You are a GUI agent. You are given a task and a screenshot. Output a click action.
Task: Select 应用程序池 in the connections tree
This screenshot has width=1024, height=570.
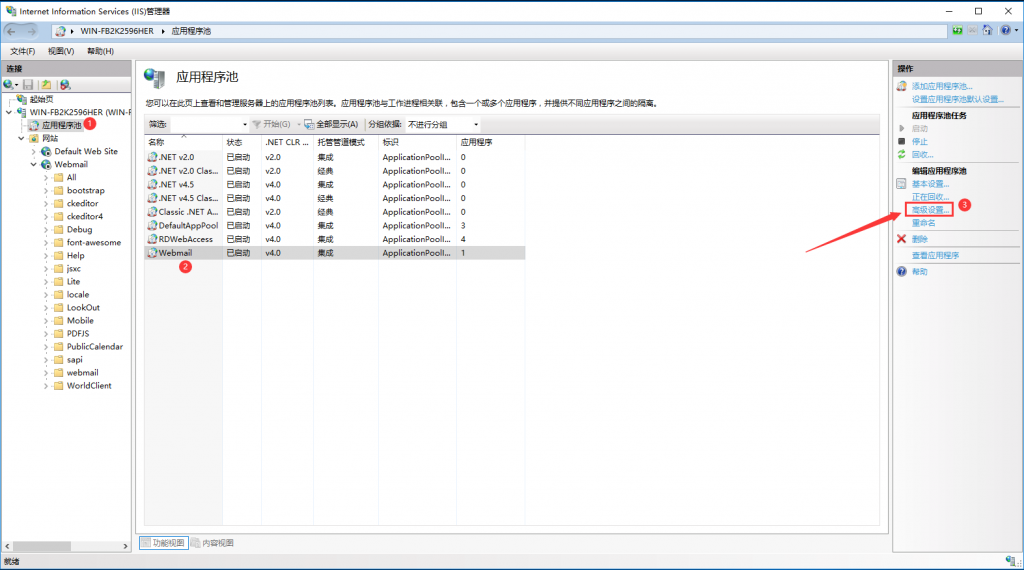pos(61,125)
